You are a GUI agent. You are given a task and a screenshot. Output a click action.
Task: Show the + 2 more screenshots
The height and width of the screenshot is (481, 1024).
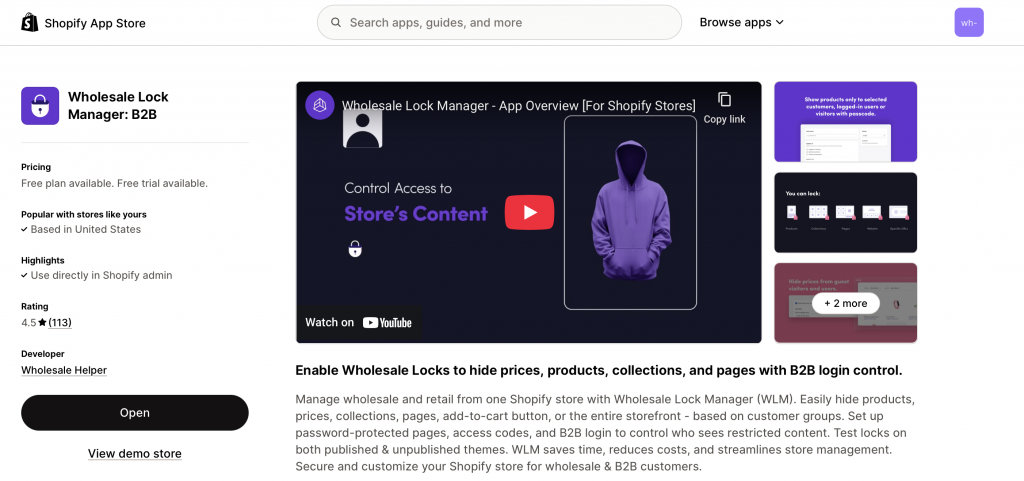tap(846, 303)
